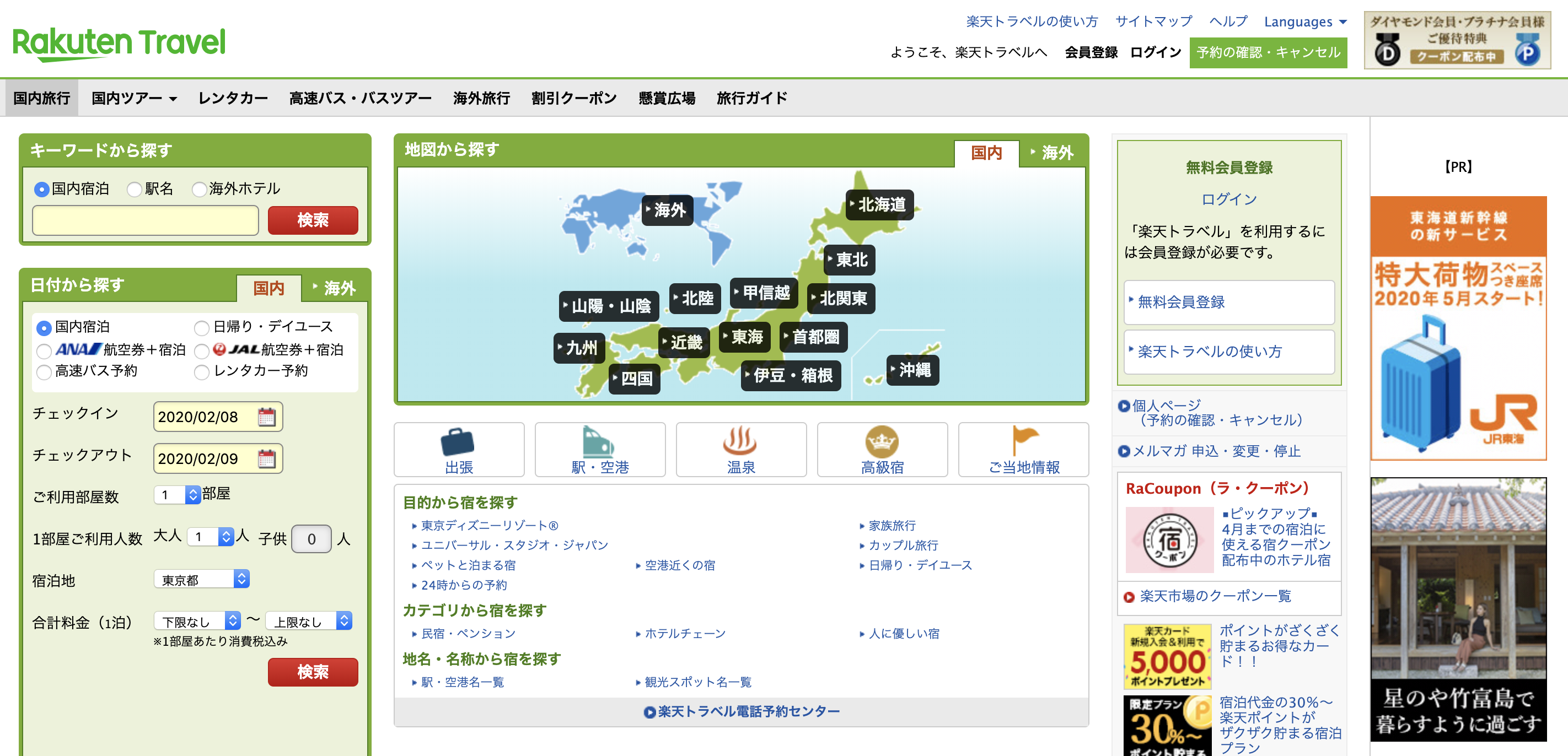
Task: Select JAL 航空券+宿泊 radio button
Action: (201, 351)
